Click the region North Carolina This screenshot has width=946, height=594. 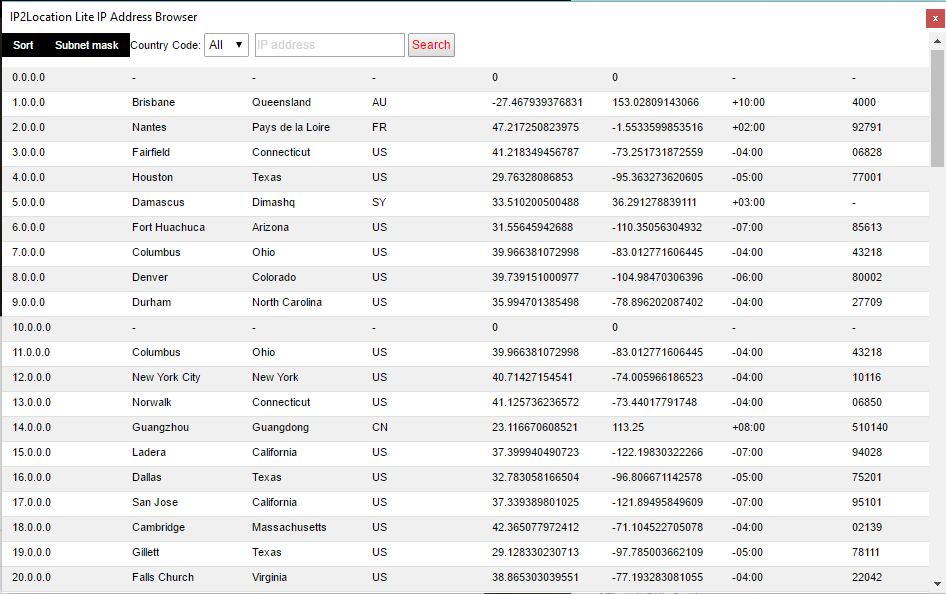(287, 303)
